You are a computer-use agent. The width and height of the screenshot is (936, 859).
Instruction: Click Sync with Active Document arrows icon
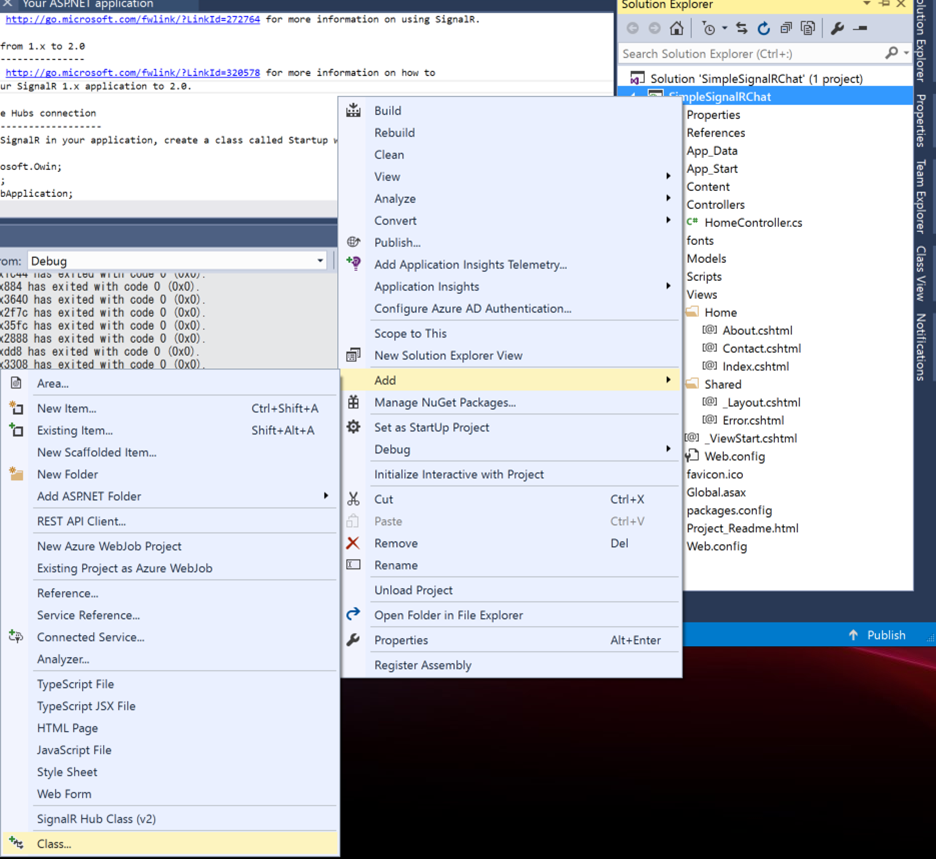pyautogui.click(x=741, y=28)
